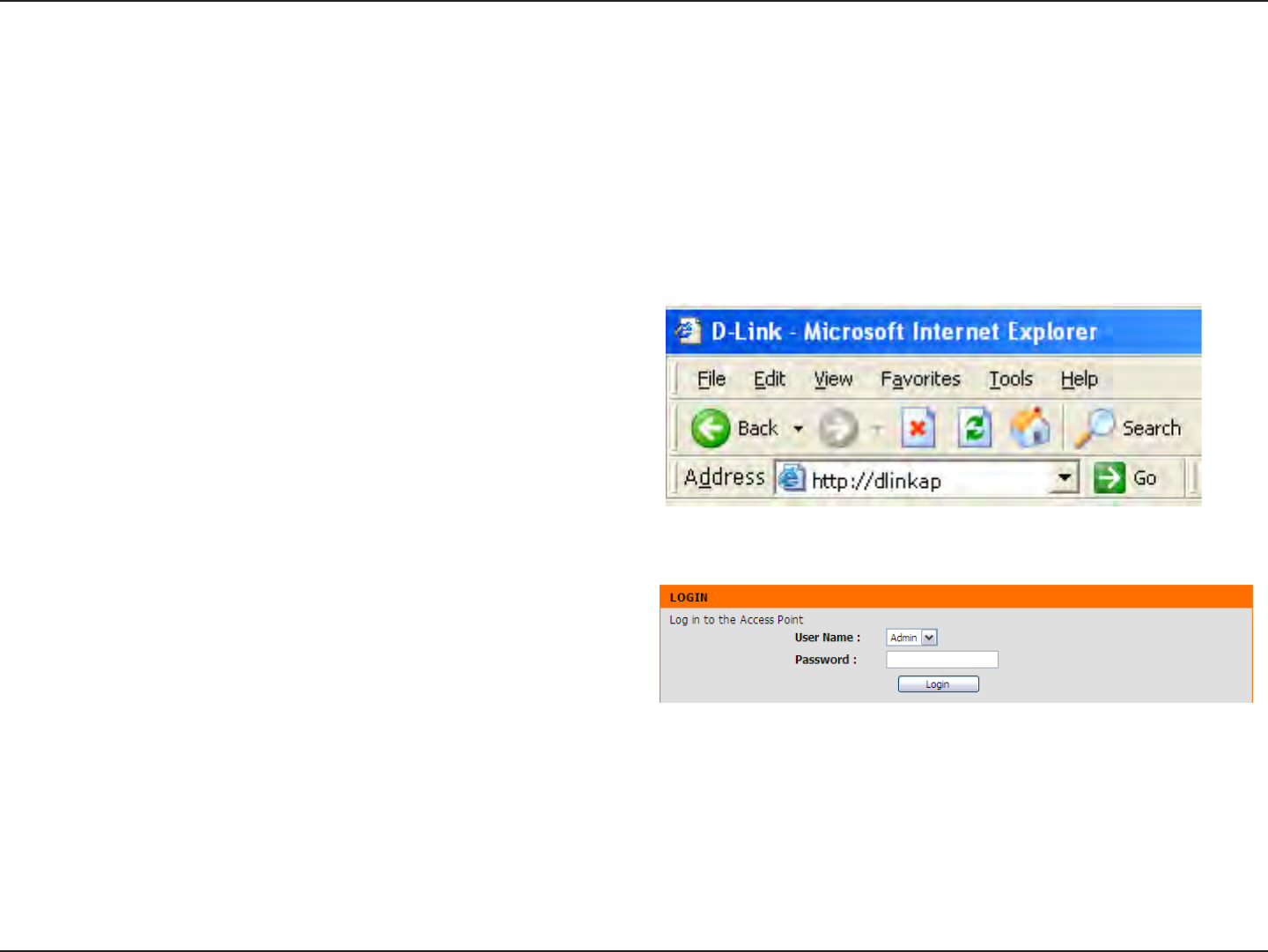Click the greyed Forward arrow icon

pyautogui.click(x=837, y=429)
